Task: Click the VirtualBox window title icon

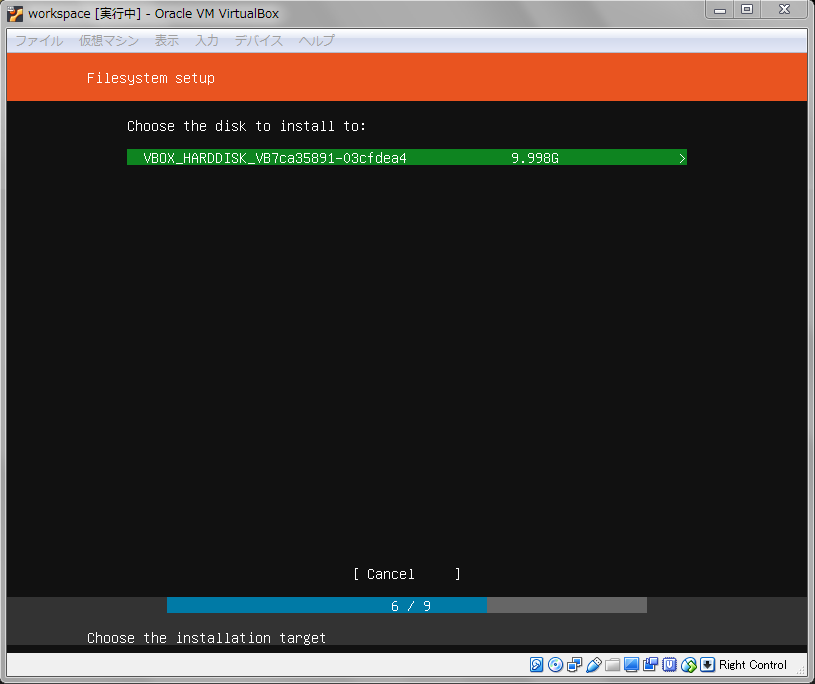Action: coord(15,14)
